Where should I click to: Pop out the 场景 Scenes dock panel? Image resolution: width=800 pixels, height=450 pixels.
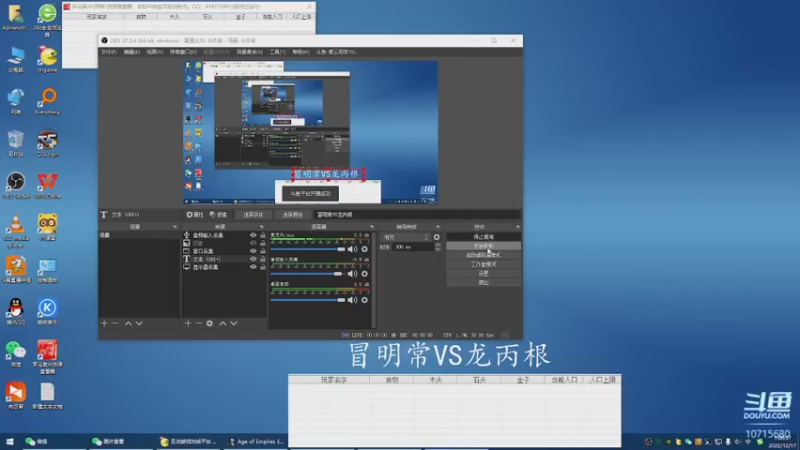click(x=174, y=227)
